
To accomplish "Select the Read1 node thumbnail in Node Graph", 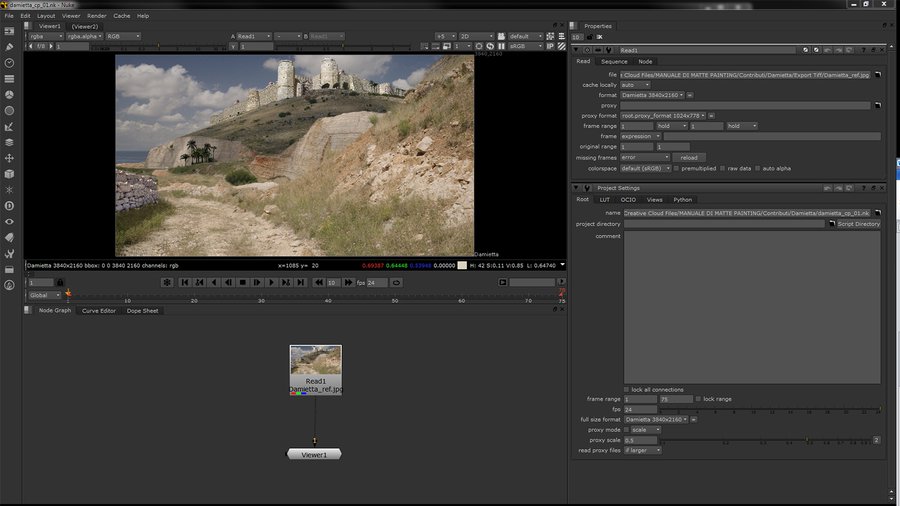I will pyautogui.click(x=315, y=360).
